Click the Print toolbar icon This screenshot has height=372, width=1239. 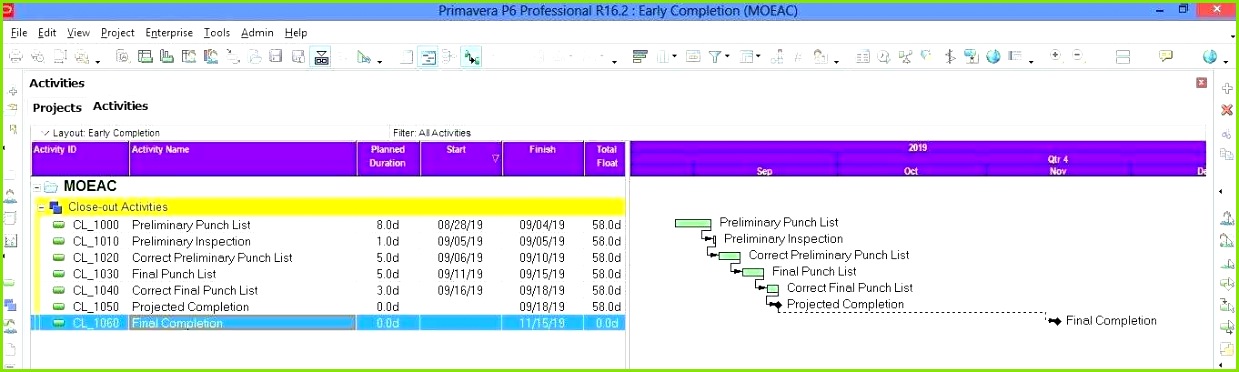16,57
